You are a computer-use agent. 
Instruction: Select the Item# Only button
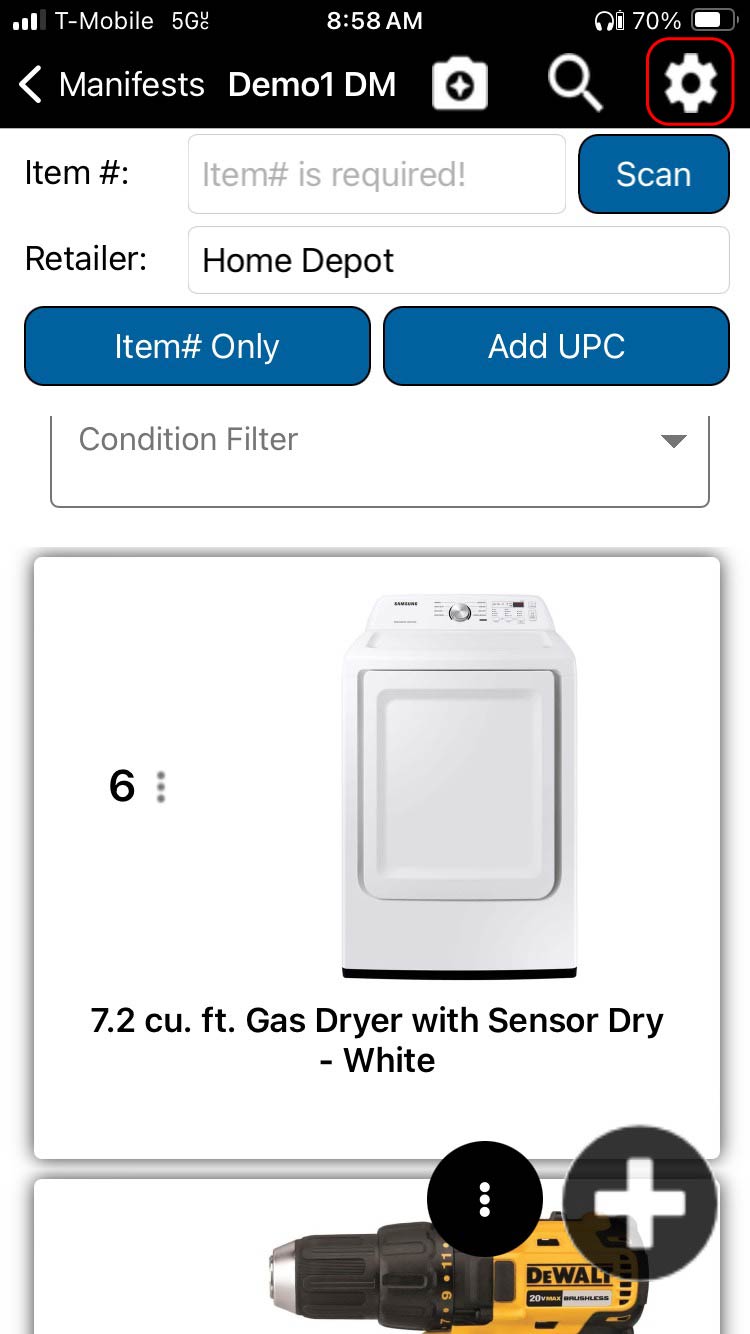coord(197,346)
